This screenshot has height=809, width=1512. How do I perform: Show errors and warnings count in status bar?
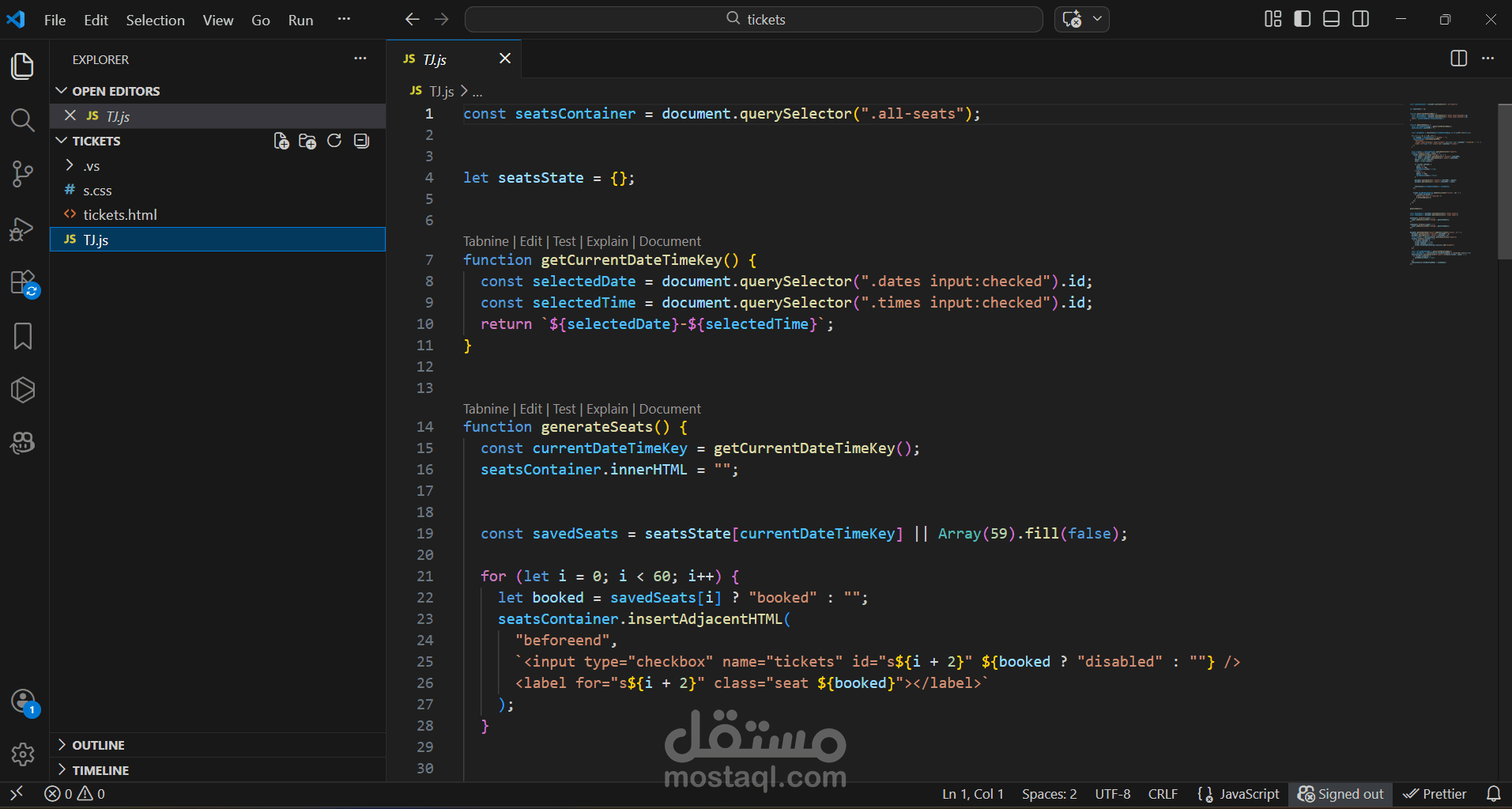(74, 794)
